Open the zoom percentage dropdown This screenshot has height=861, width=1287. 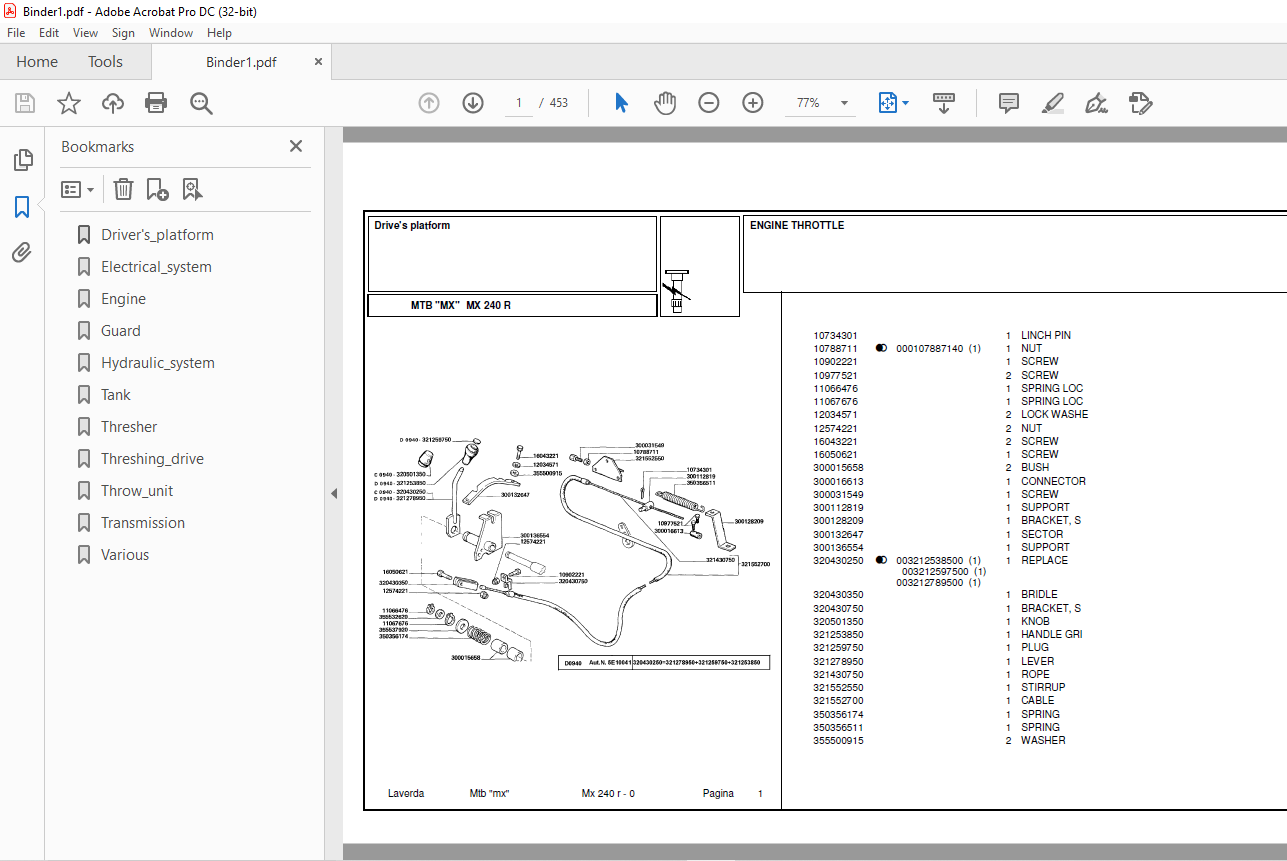845,103
